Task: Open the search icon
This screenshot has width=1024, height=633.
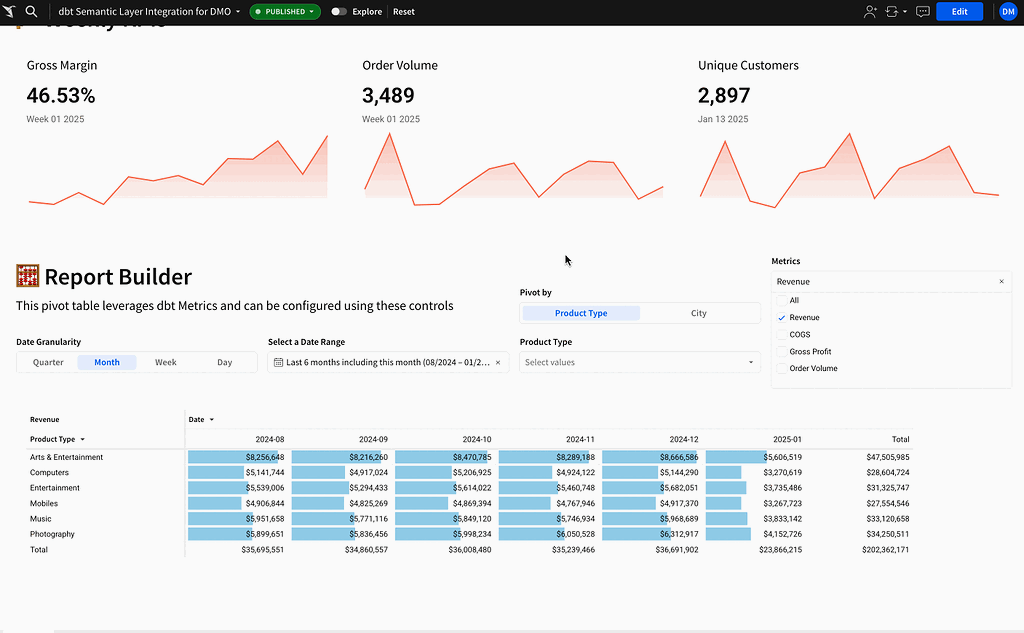Action: pyautogui.click(x=31, y=11)
